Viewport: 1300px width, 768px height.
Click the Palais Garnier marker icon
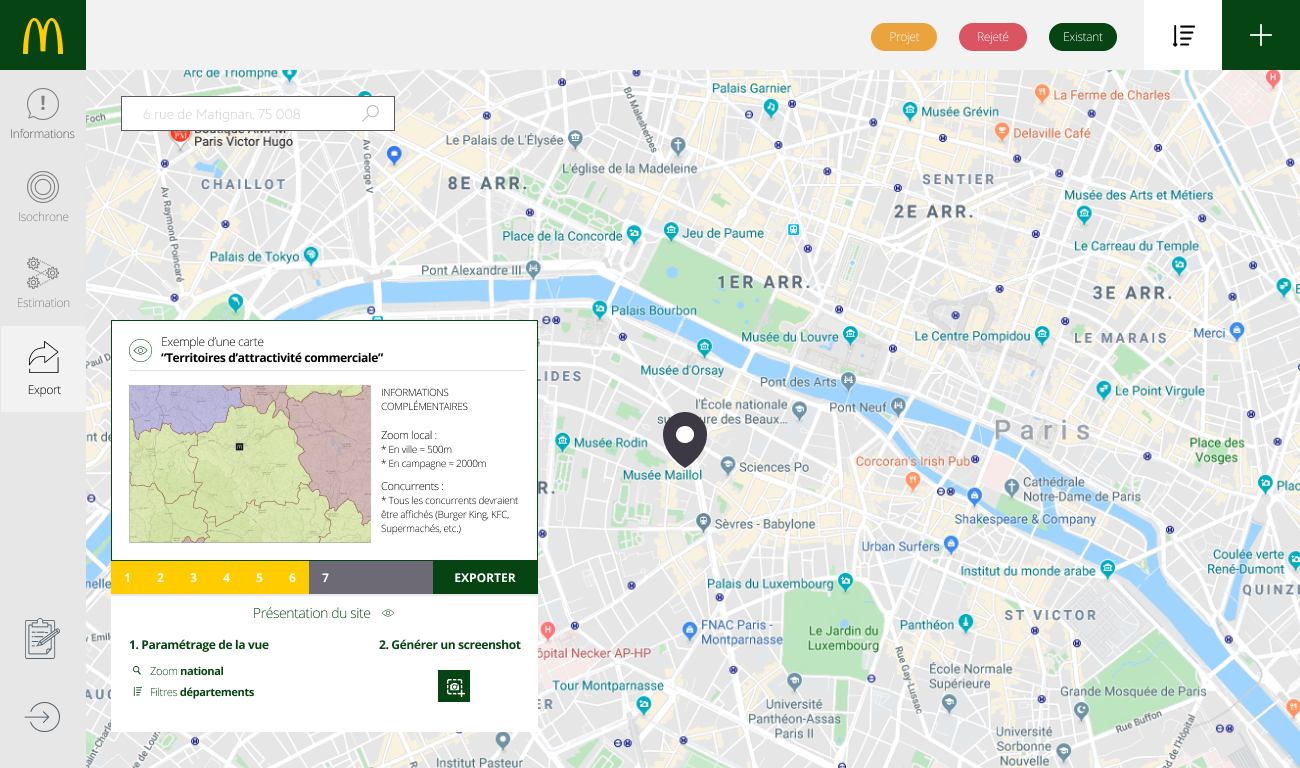(x=771, y=106)
